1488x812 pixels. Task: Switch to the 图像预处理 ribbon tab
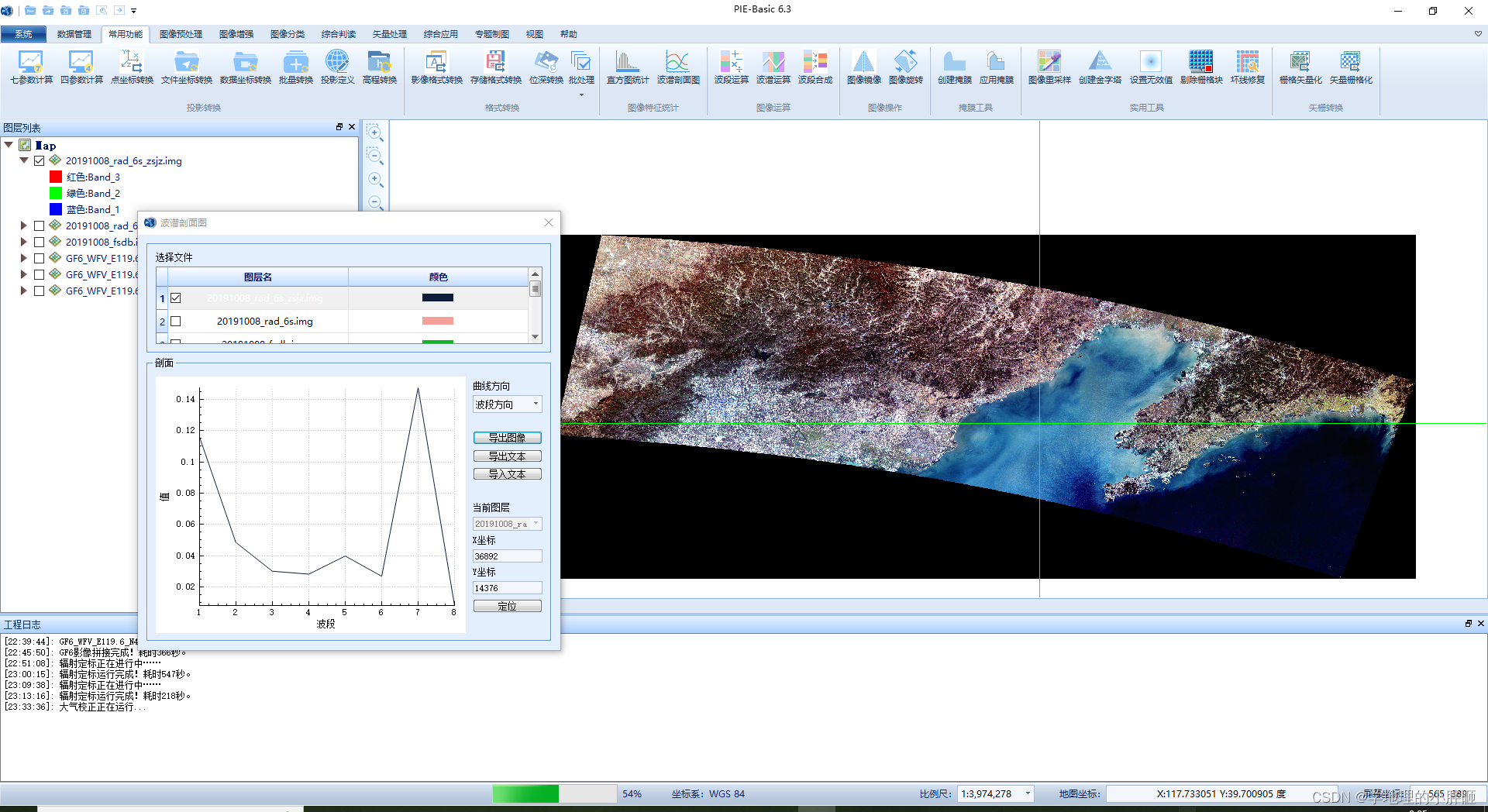pyautogui.click(x=181, y=34)
